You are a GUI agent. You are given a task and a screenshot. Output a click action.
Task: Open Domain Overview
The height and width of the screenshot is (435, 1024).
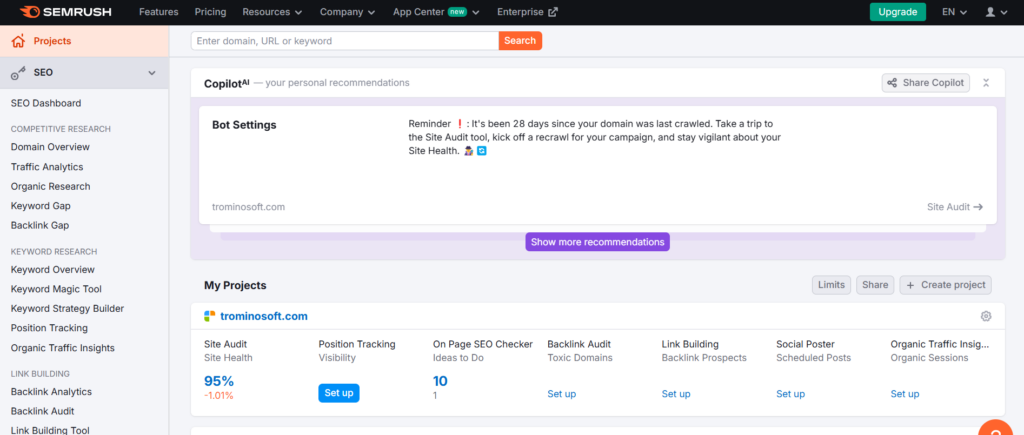coord(50,147)
